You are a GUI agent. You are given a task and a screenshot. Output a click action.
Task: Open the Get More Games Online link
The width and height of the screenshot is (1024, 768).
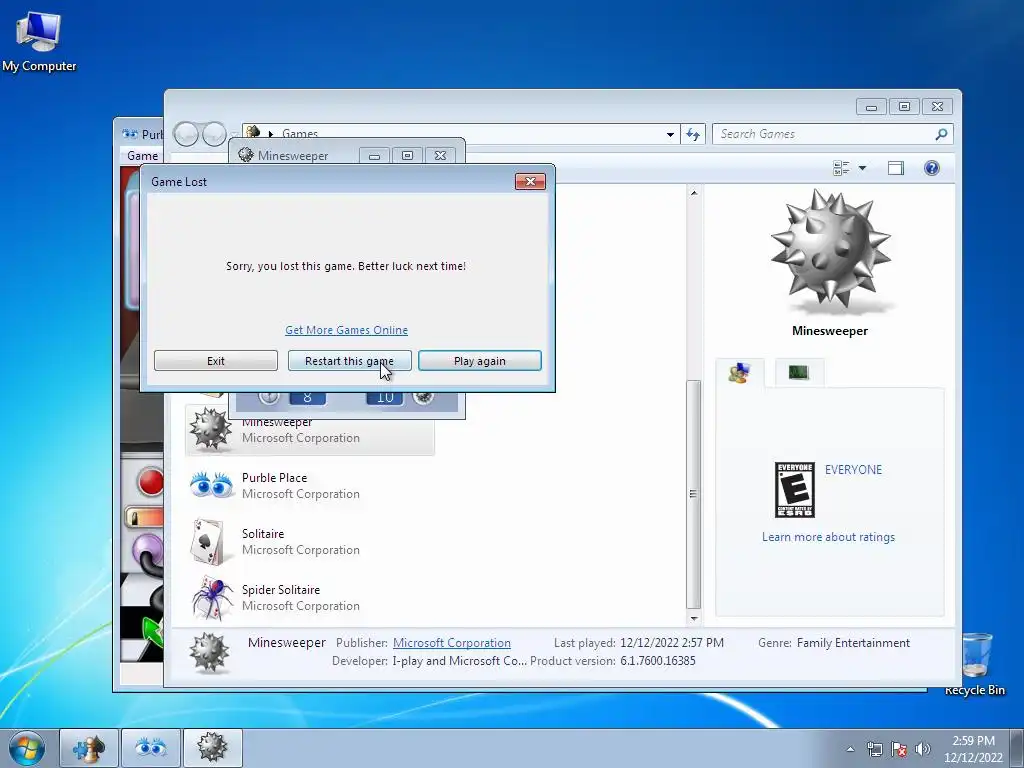346,330
